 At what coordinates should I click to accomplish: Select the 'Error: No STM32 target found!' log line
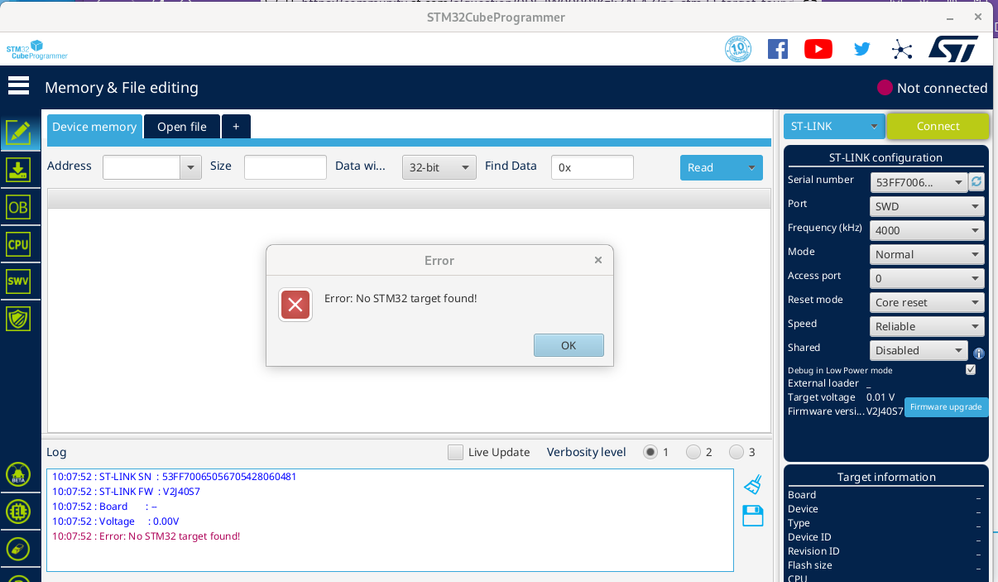[146, 536]
